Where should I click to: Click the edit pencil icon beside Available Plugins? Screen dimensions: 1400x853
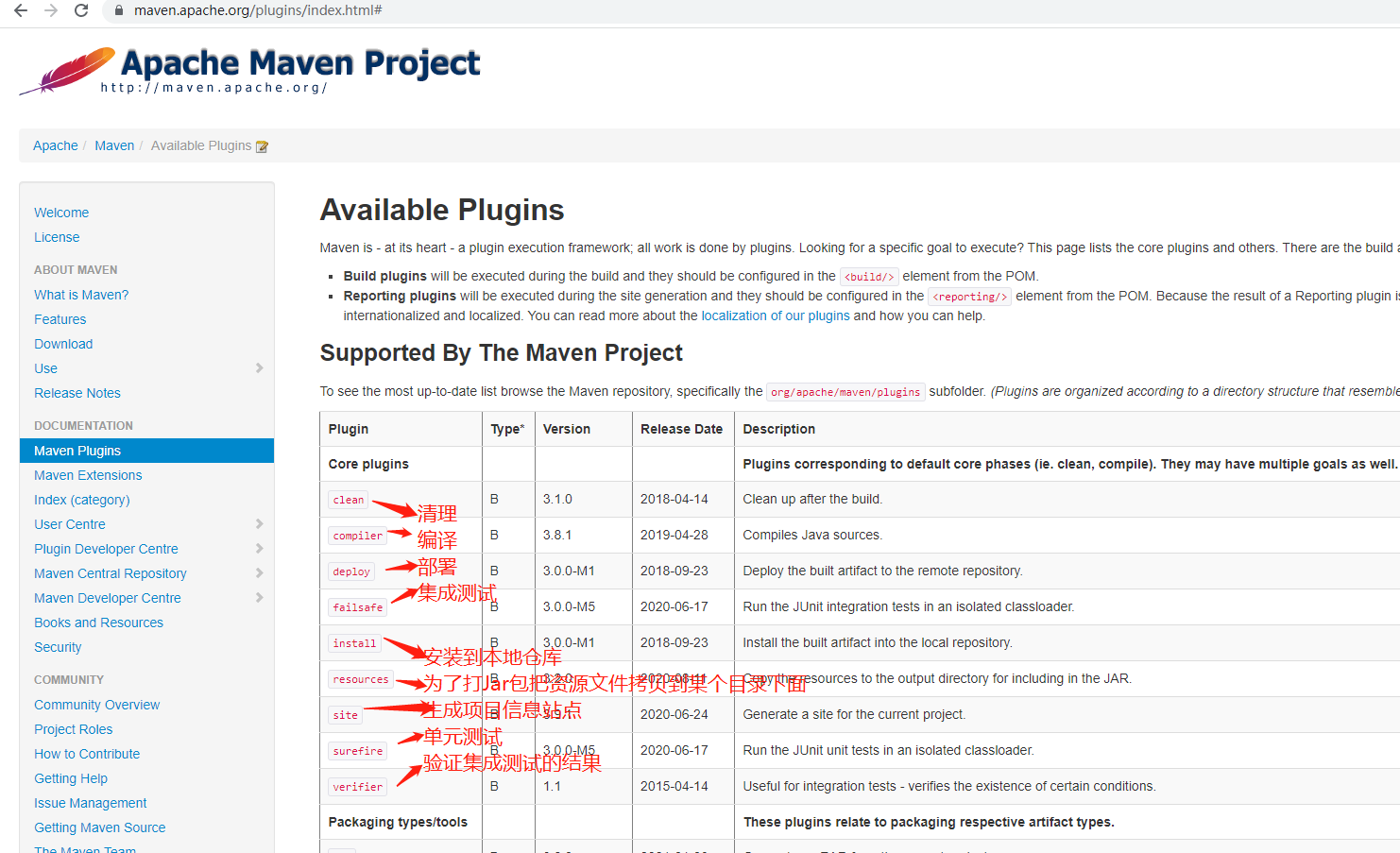tap(262, 145)
